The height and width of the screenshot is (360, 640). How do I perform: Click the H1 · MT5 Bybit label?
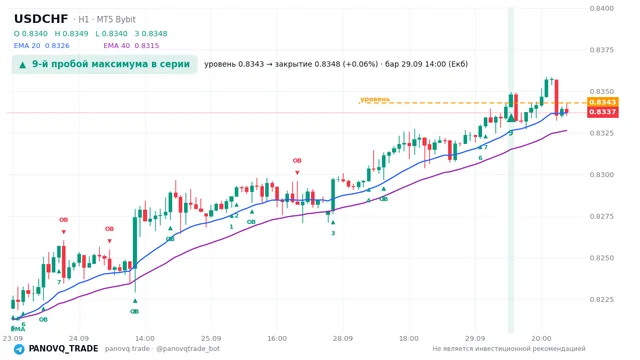105,19
